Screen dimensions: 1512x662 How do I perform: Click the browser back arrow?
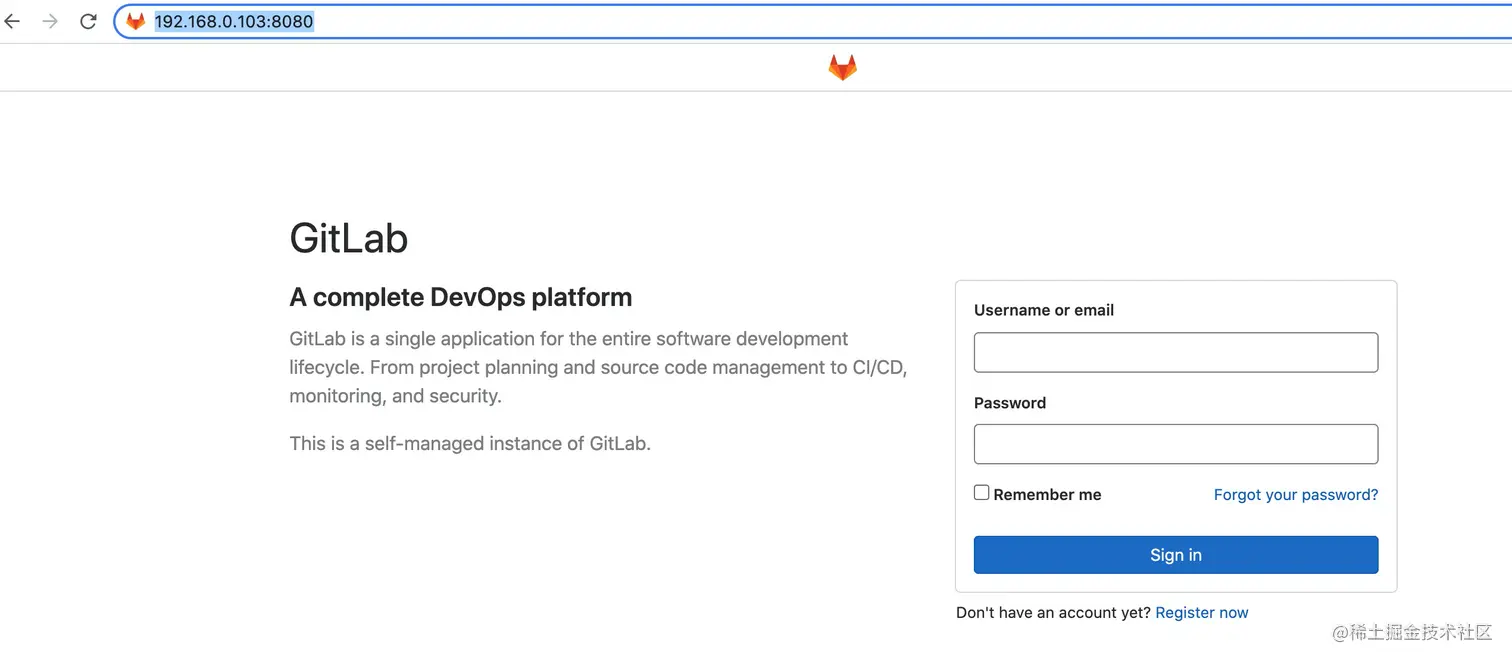12,21
